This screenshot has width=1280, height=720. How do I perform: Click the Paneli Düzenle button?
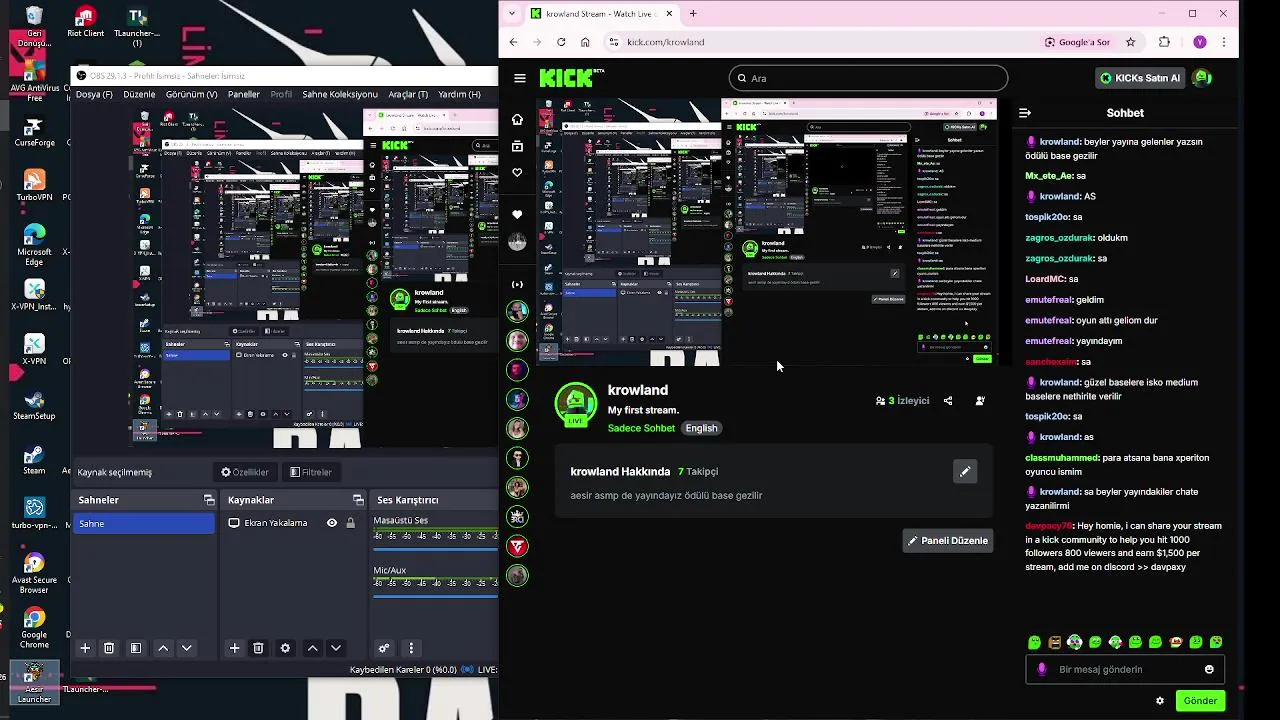[947, 540]
